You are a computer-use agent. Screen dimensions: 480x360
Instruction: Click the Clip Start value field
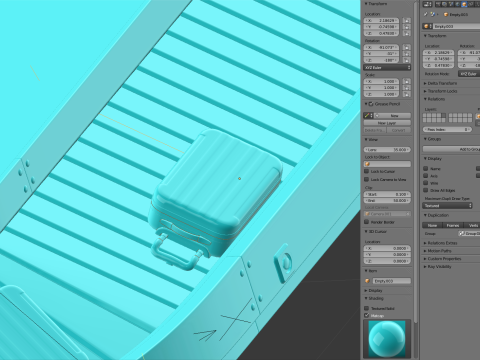pyautogui.click(x=387, y=194)
